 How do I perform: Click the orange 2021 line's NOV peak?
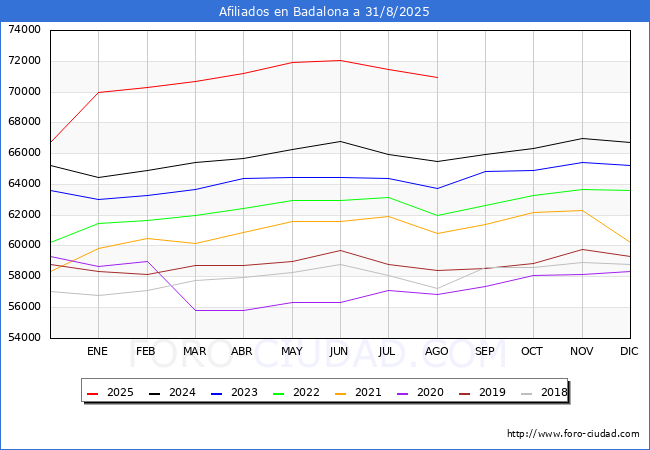tap(582, 210)
